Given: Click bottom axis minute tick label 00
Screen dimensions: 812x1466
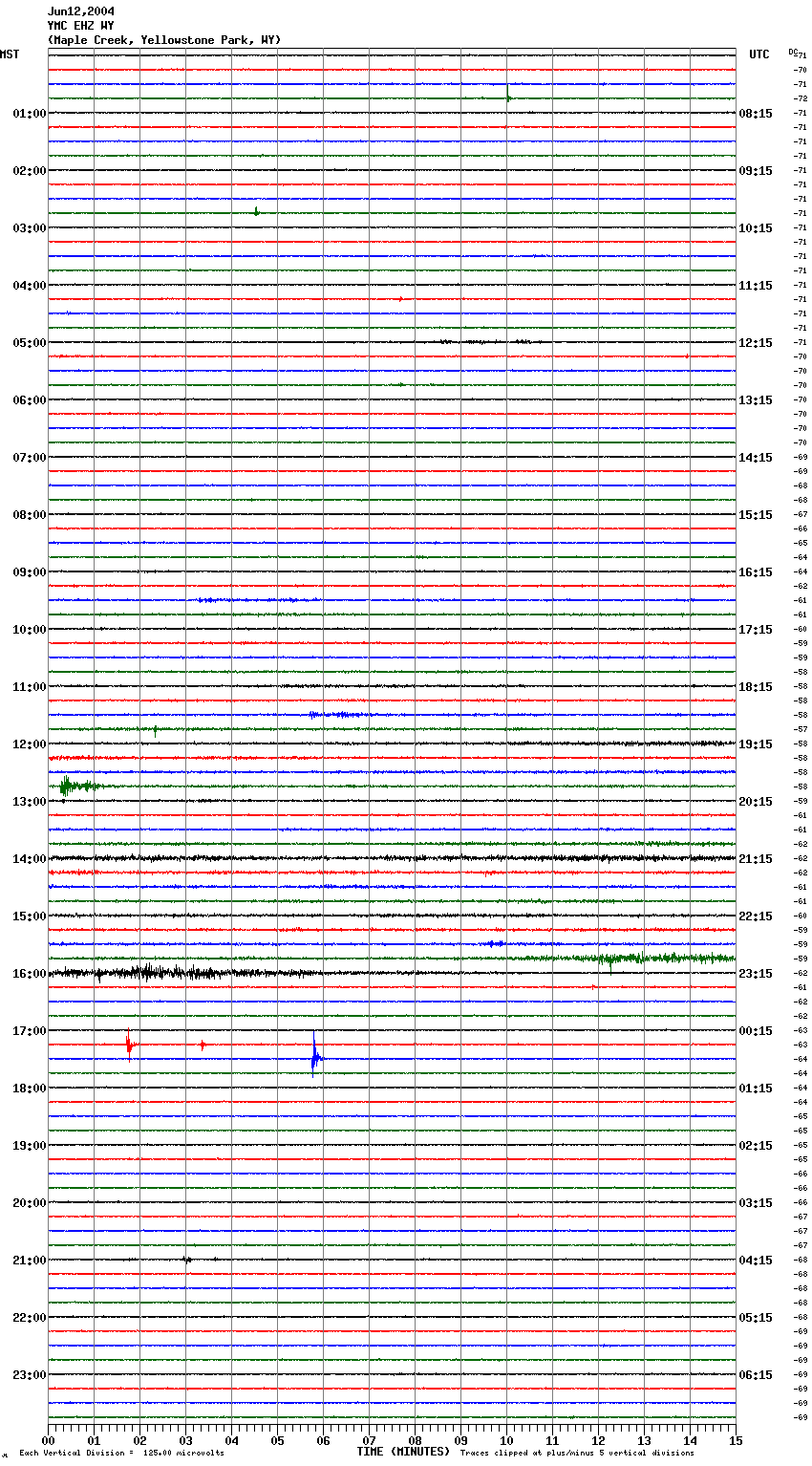Looking at the screenshot, I should (48, 1440).
